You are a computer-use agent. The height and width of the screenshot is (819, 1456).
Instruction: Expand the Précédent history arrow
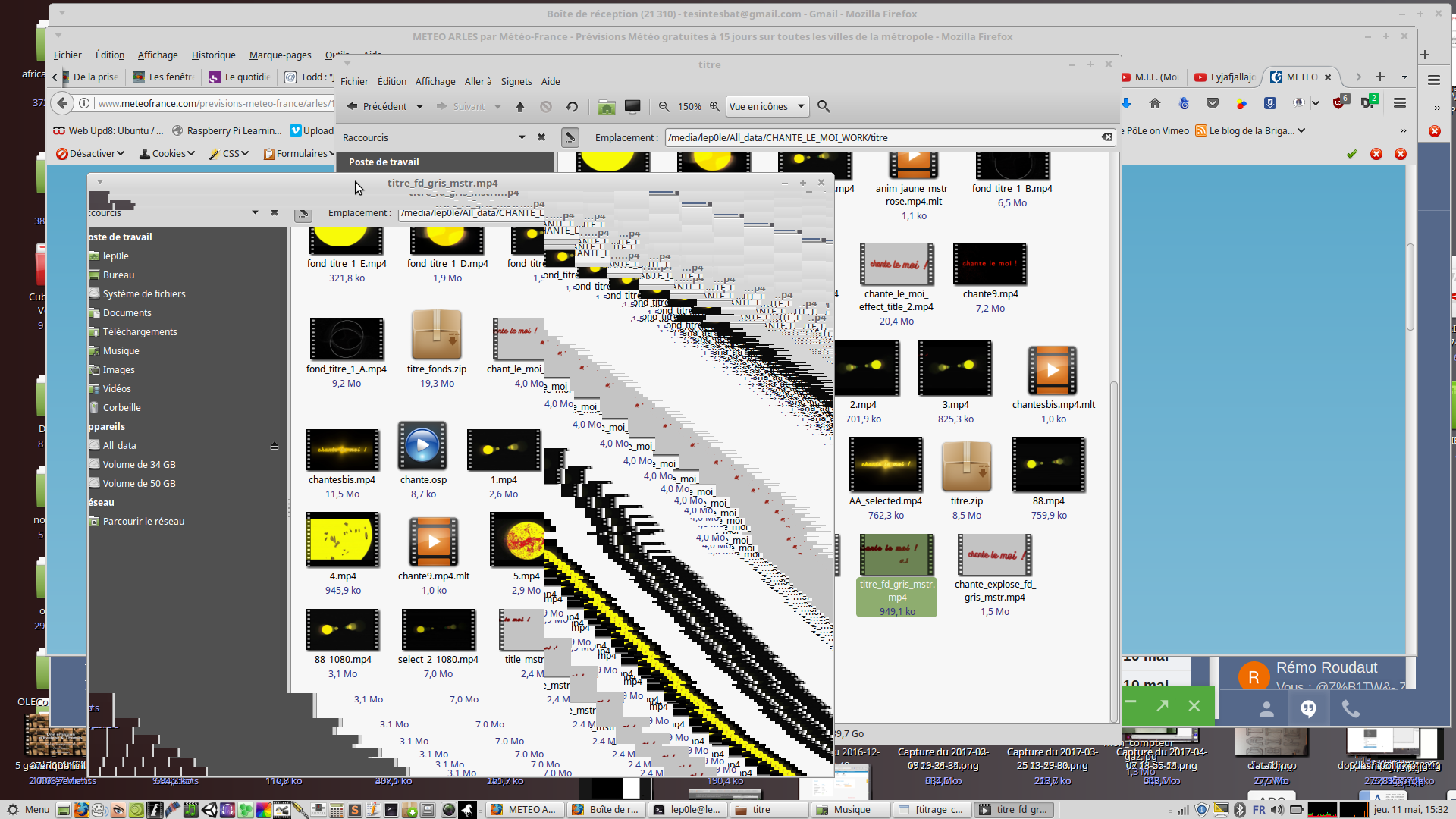click(x=419, y=107)
